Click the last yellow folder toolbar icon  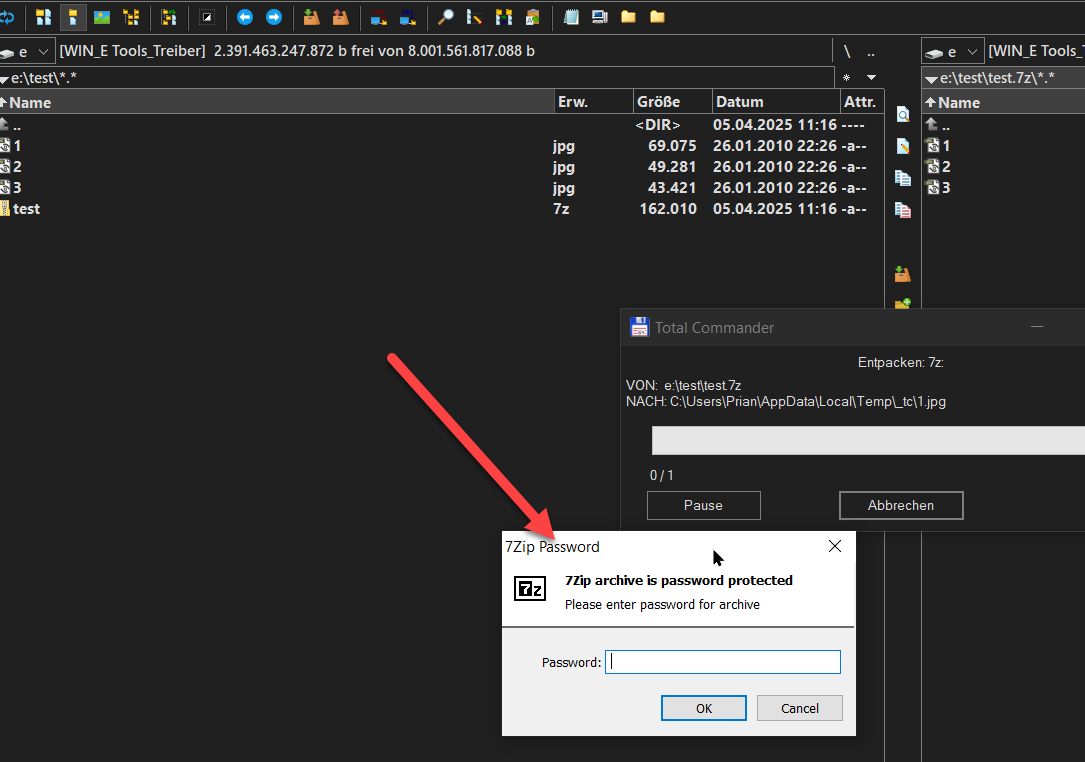tap(657, 17)
